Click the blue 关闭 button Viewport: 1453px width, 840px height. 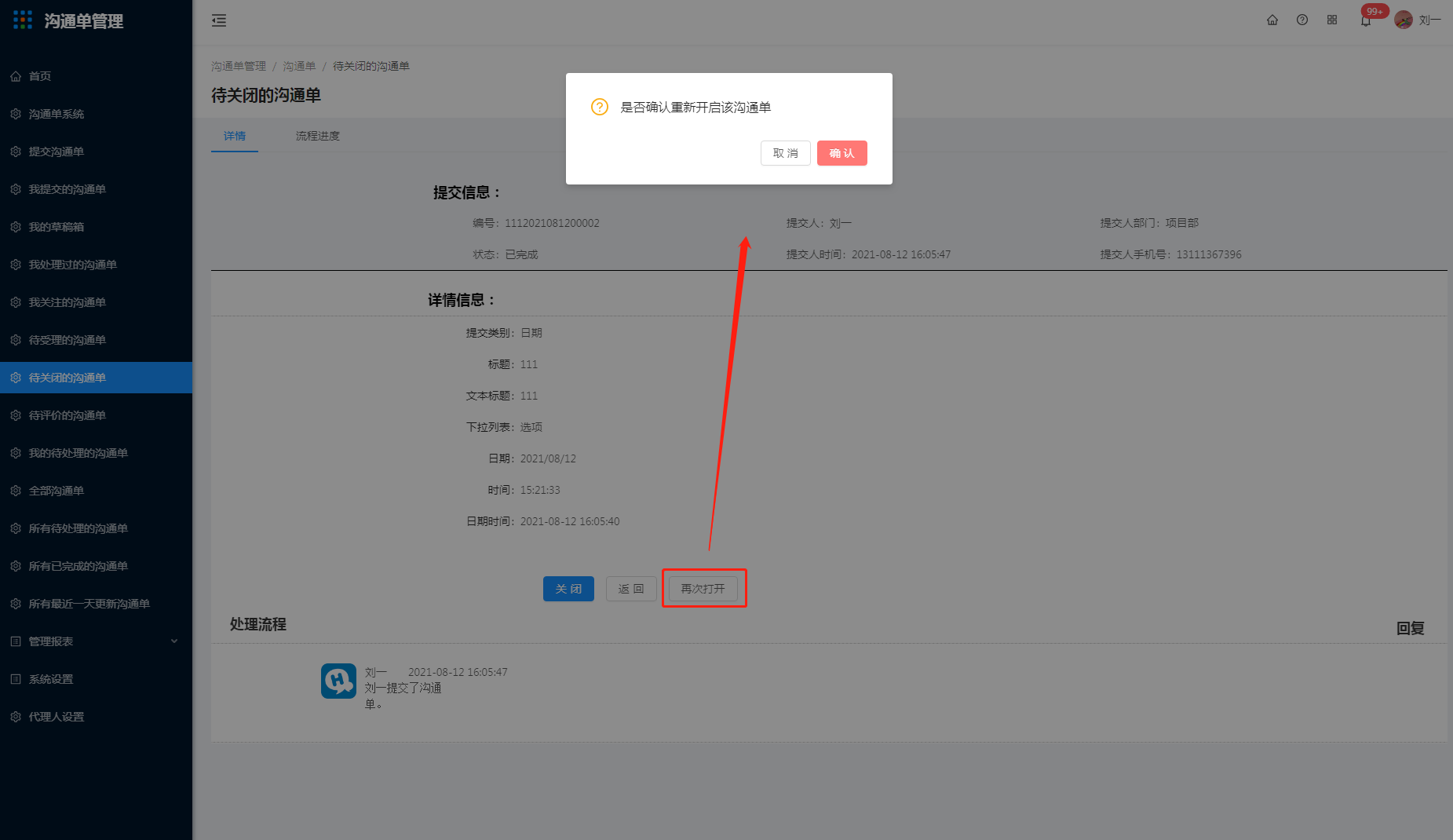568,589
